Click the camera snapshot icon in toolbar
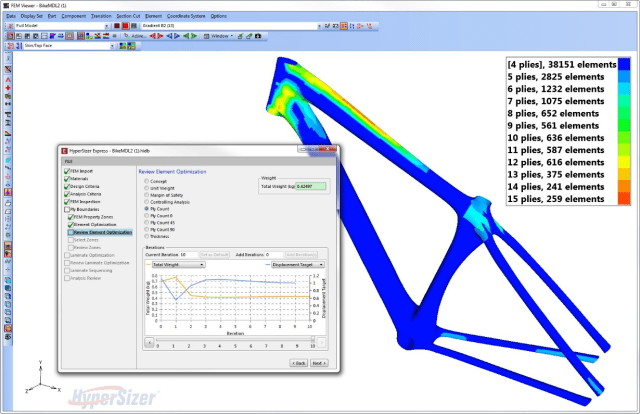640x414 pixels. coord(258,36)
